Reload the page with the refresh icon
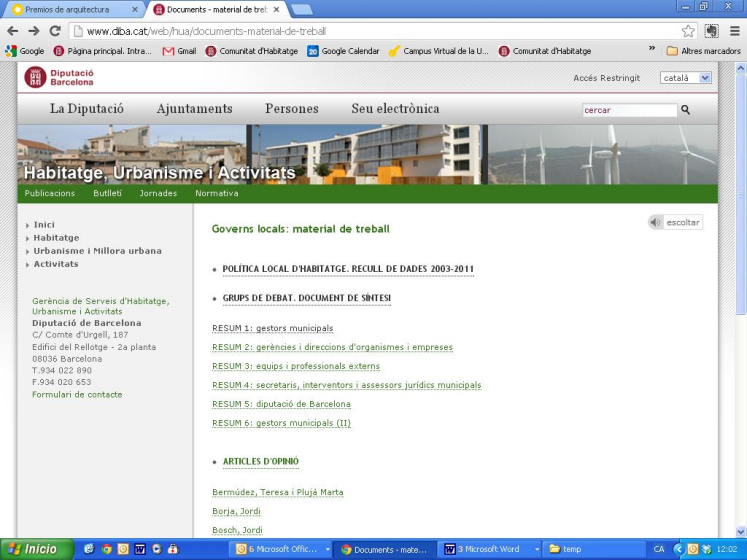The height and width of the screenshot is (560, 747). click(x=55, y=31)
